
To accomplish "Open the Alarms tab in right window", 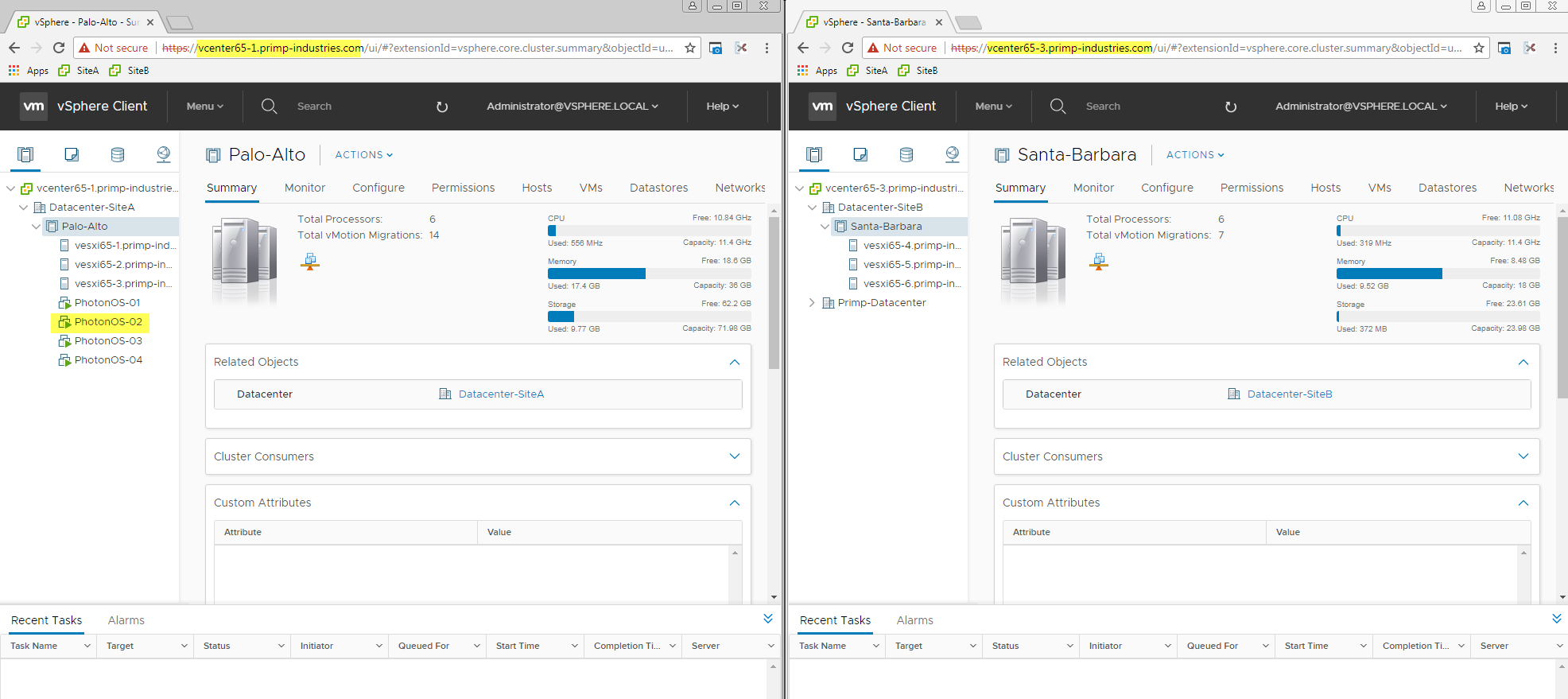I will click(x=914, y=620).
